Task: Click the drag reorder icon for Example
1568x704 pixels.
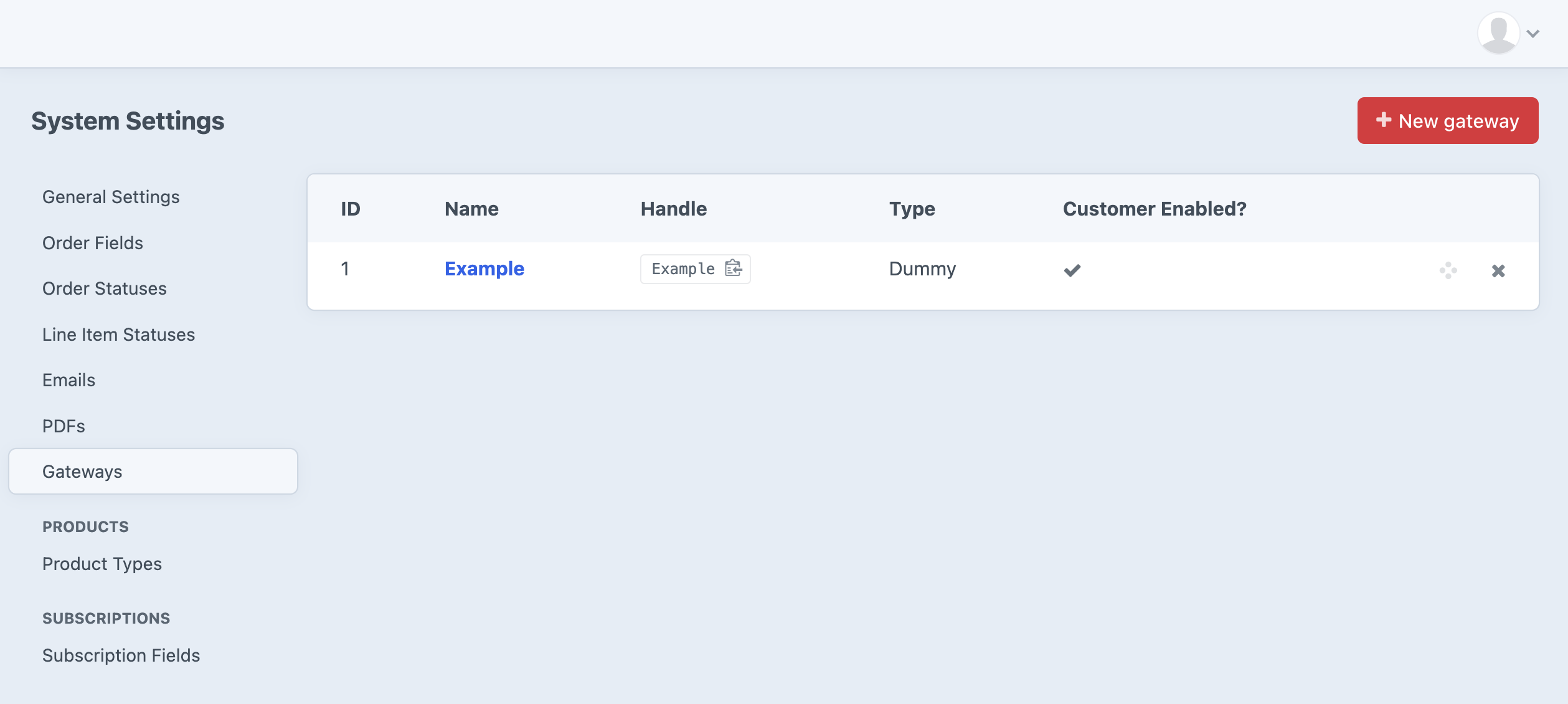Action: pyautogui.click(x=1449, y=270)
